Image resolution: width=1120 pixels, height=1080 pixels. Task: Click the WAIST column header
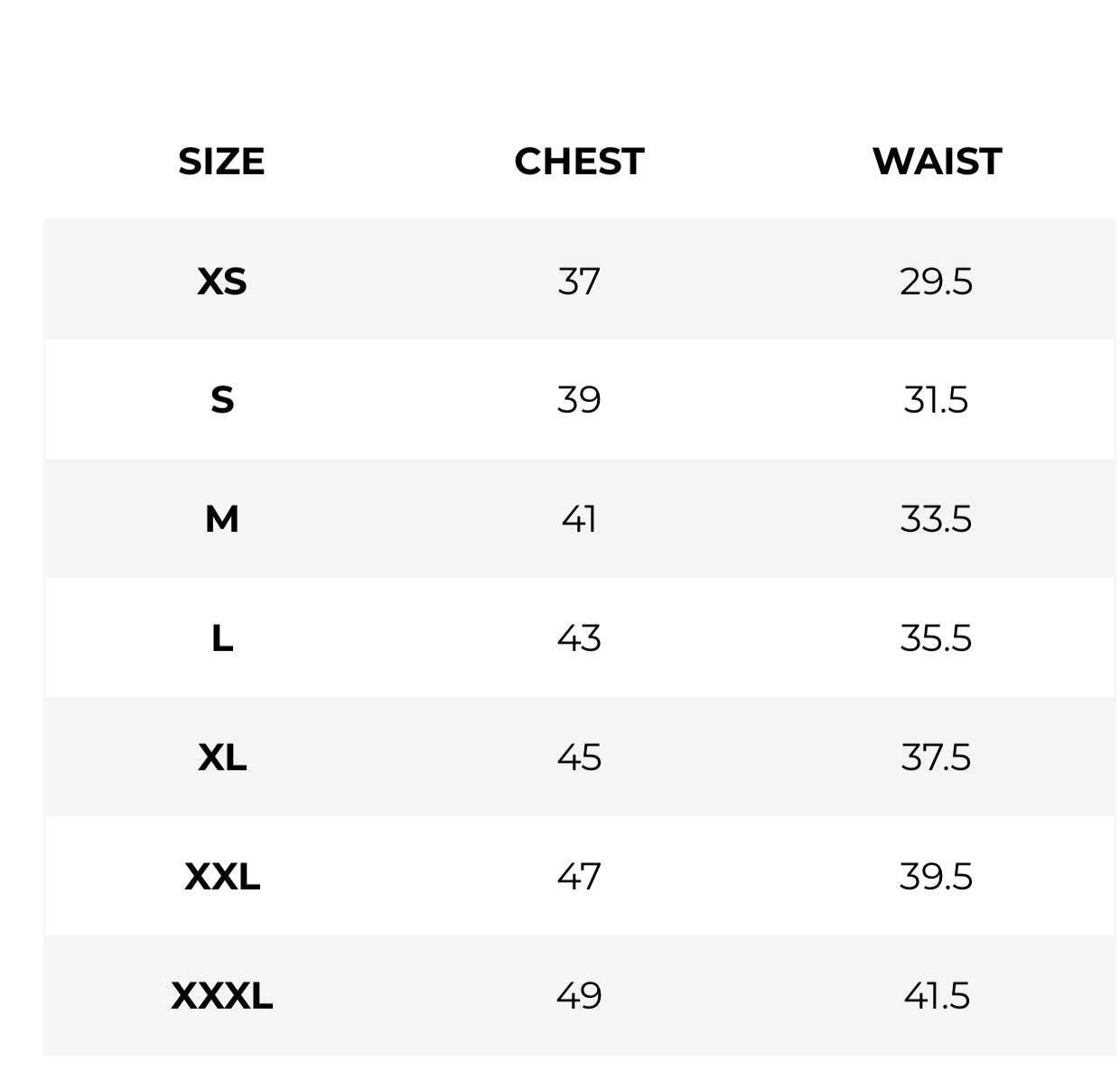click(x=937, y=162)
